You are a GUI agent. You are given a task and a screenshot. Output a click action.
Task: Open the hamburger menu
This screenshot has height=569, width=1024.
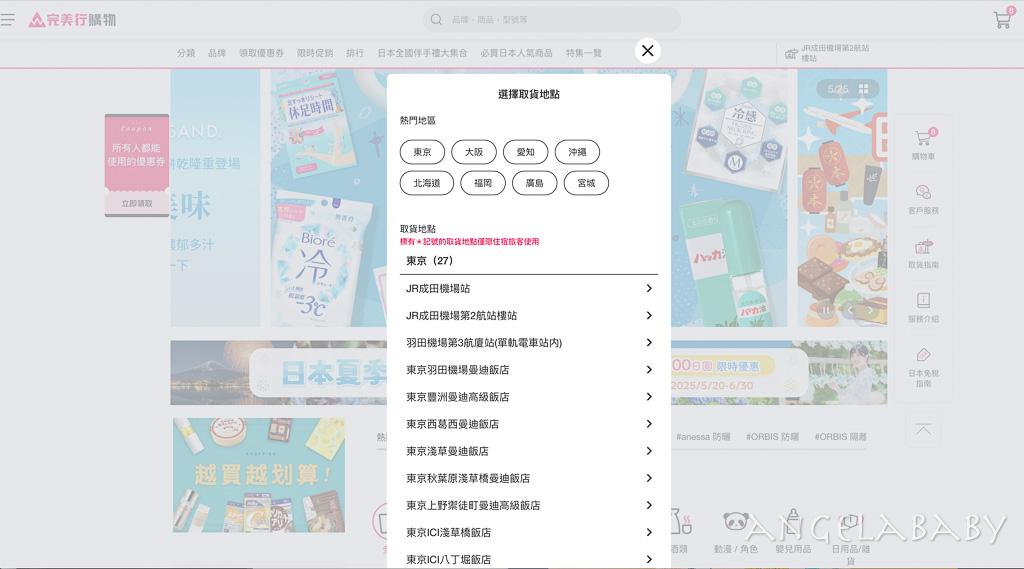pyautogui.click(x=8, y=20)
